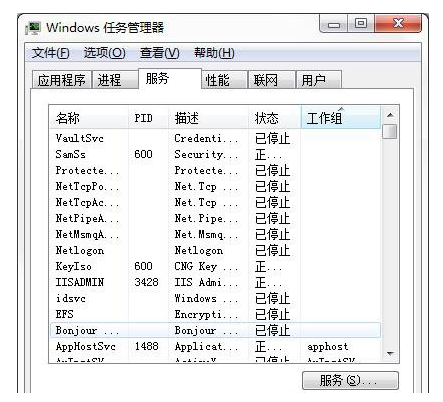Open the 查看(V) menu

tap(160, 53)
